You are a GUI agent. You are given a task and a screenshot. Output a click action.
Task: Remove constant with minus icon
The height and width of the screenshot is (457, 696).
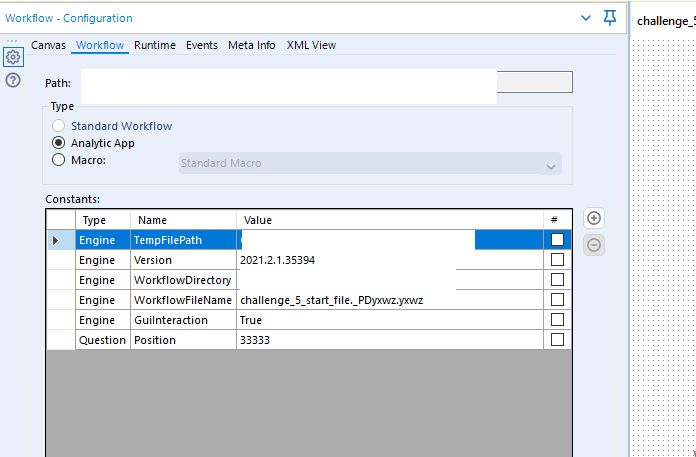(x=594, y=245)
